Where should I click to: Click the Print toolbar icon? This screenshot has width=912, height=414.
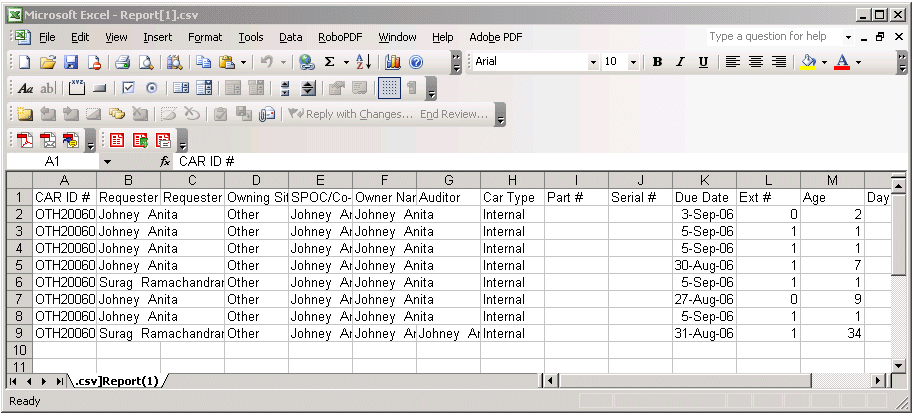122,62
